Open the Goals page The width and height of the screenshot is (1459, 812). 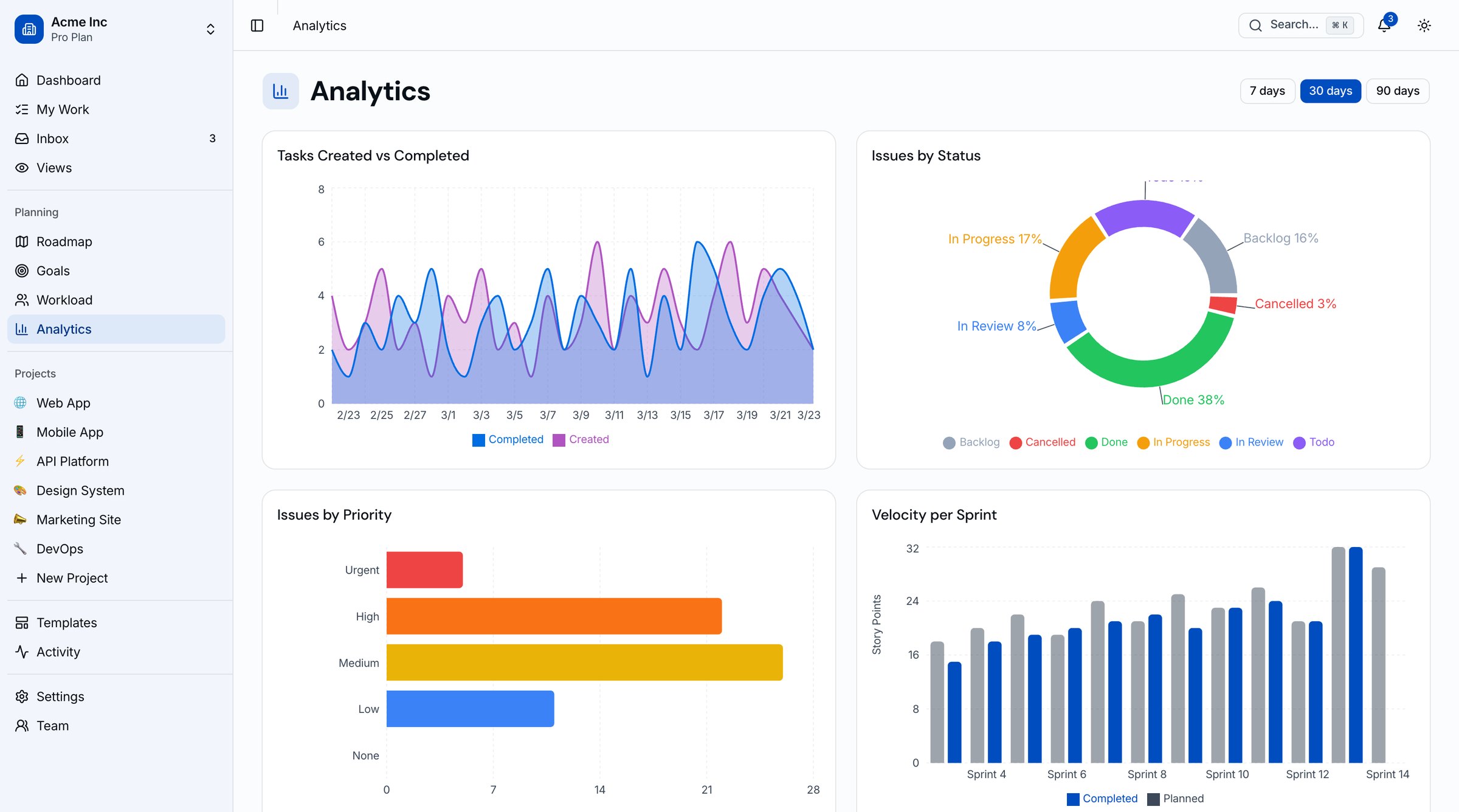(x=116, y=270)
